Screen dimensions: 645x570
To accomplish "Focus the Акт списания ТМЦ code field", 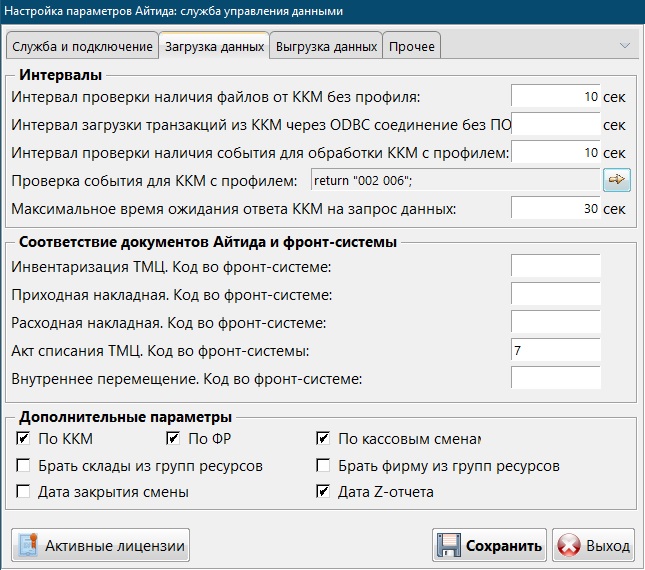I will [x=556, y=350].
